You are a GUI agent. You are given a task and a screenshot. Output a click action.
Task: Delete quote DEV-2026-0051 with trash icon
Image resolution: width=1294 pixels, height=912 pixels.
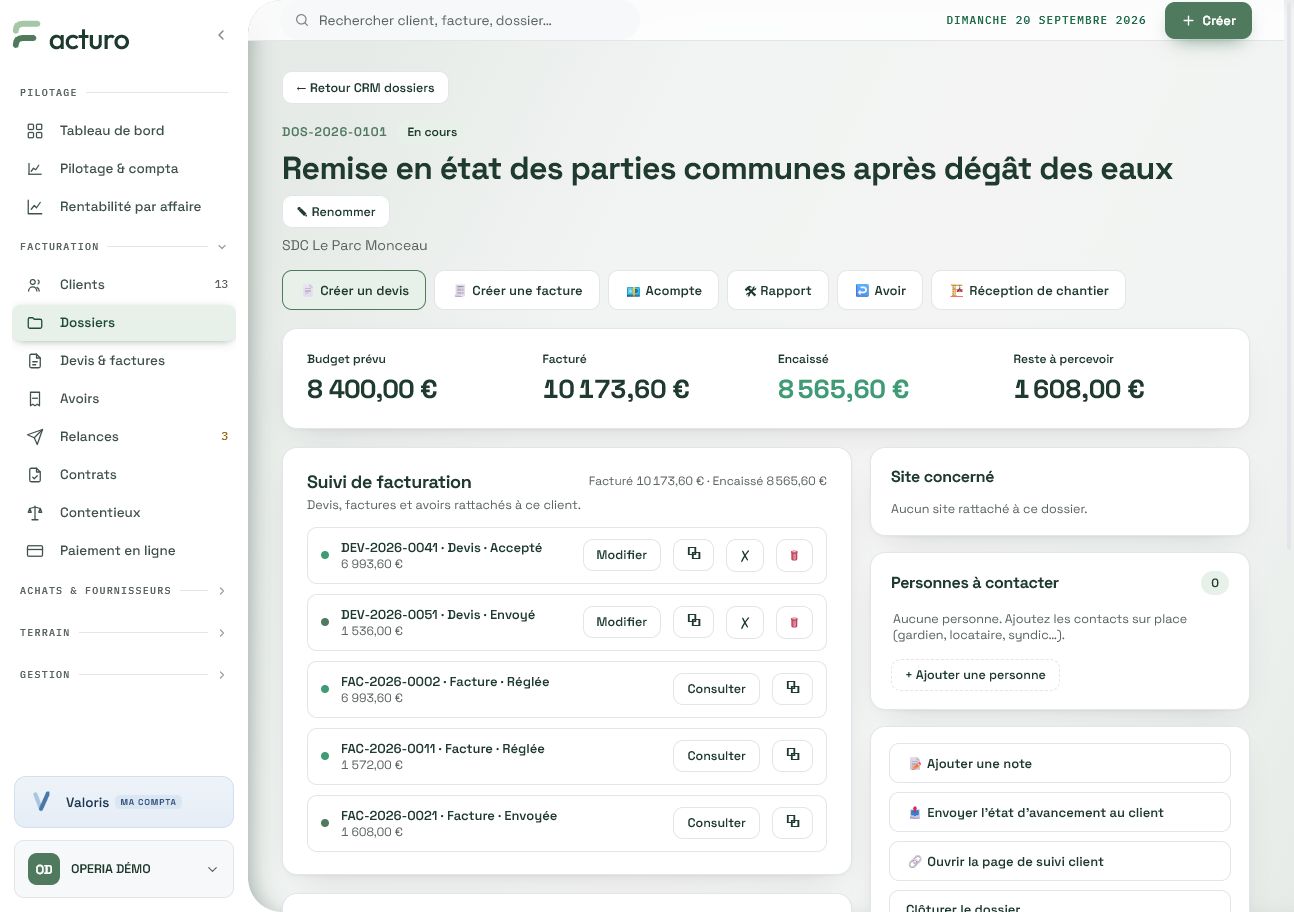click(794, 622)
